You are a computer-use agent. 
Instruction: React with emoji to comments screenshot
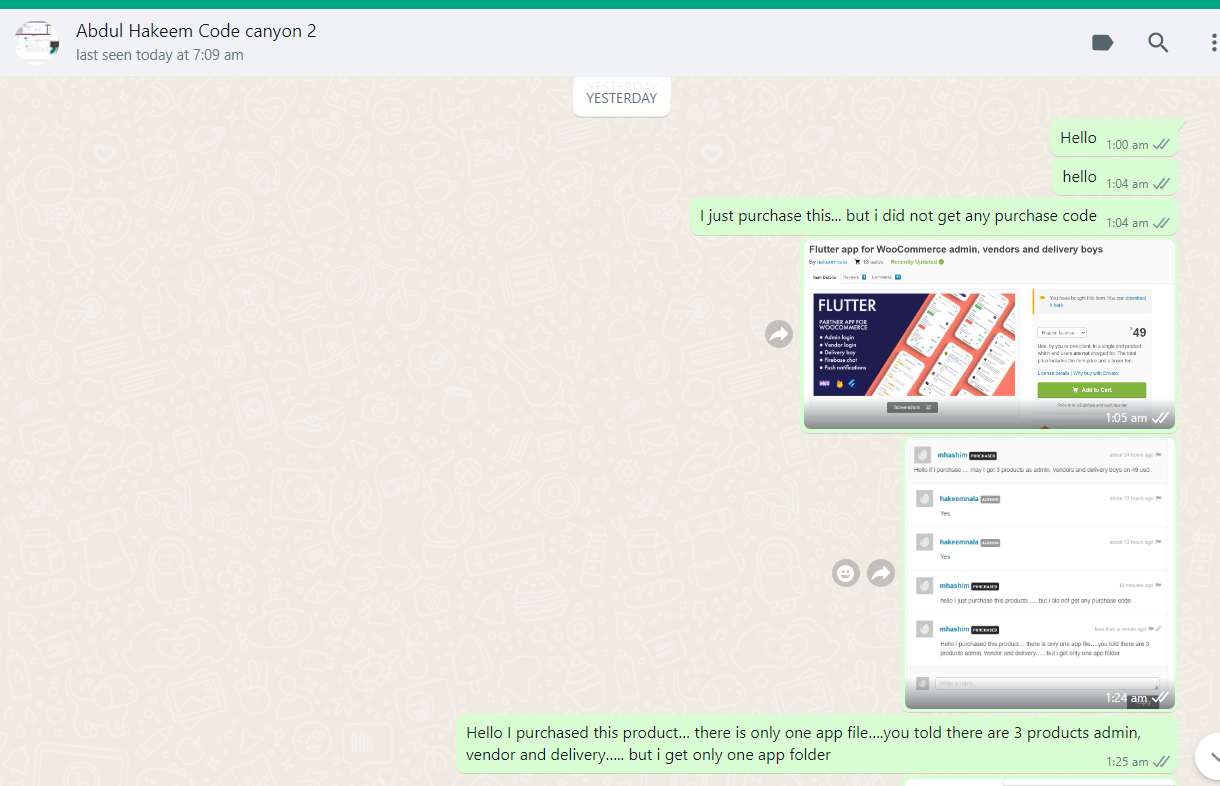846,573
